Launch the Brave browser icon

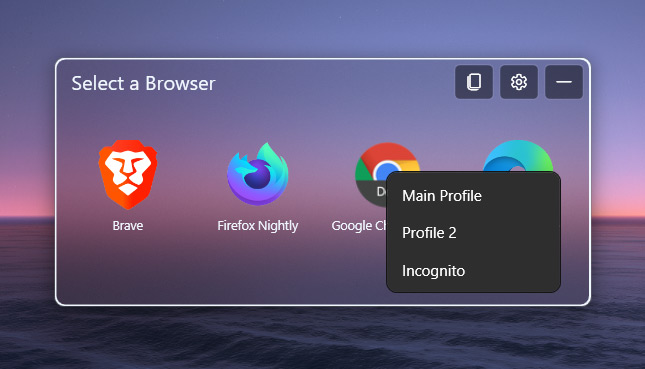coord(128,174)
